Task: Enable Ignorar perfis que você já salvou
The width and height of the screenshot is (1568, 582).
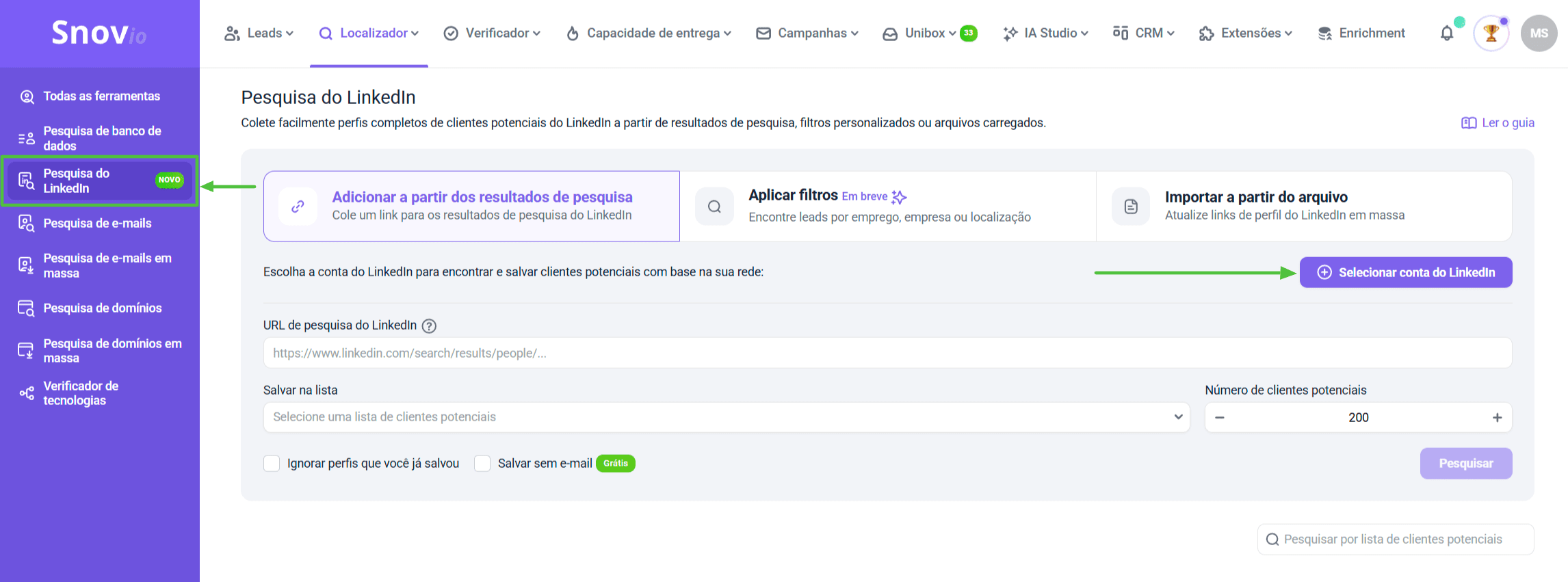Action: tap(272, 464)
